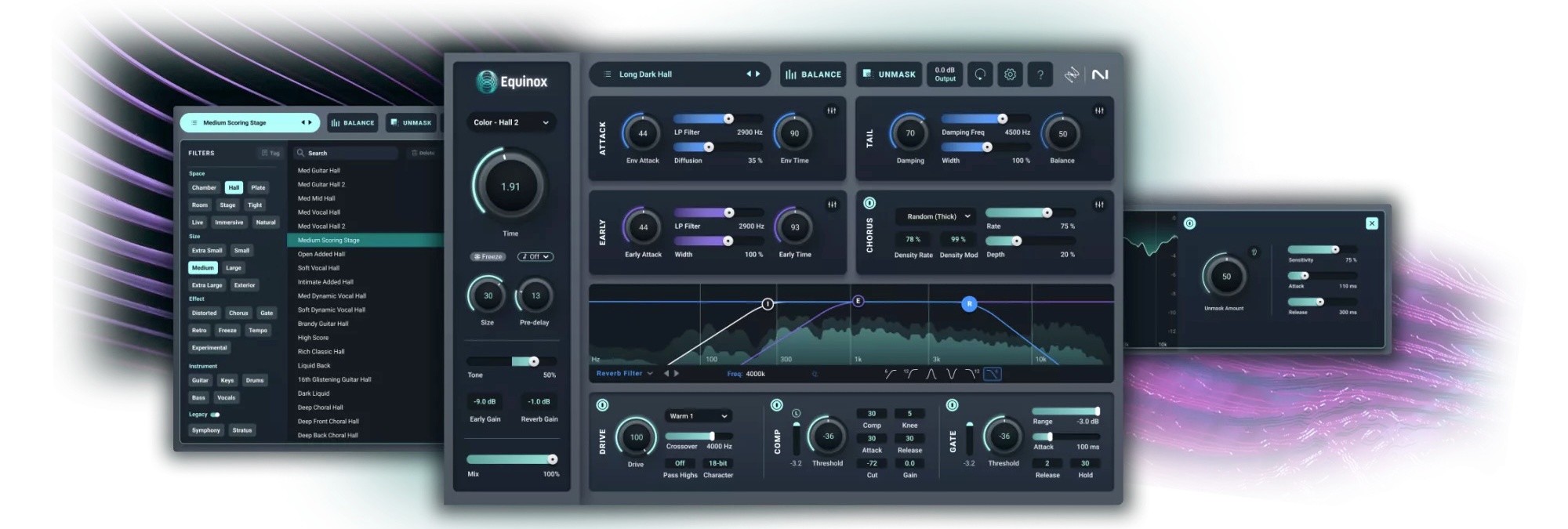The image size is (1568, 529).
Task: Adjust the Mix slider
Action: coord(512,459)
